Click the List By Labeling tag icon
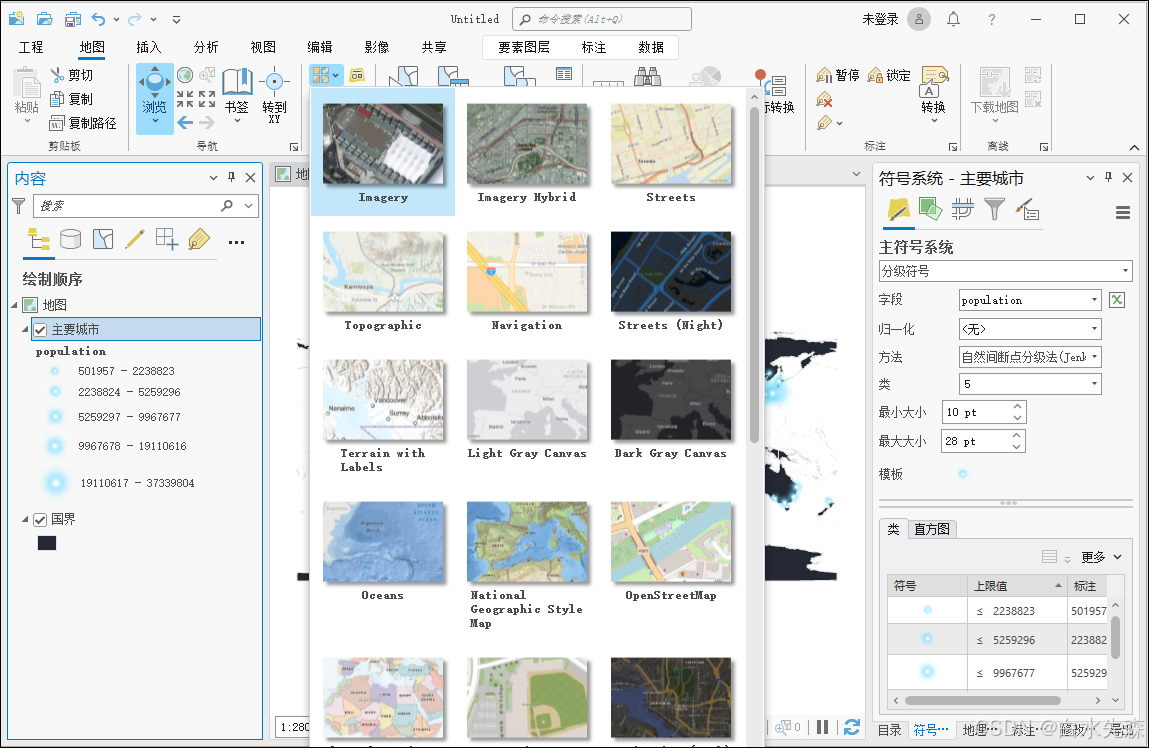 [x=199, y=240]
